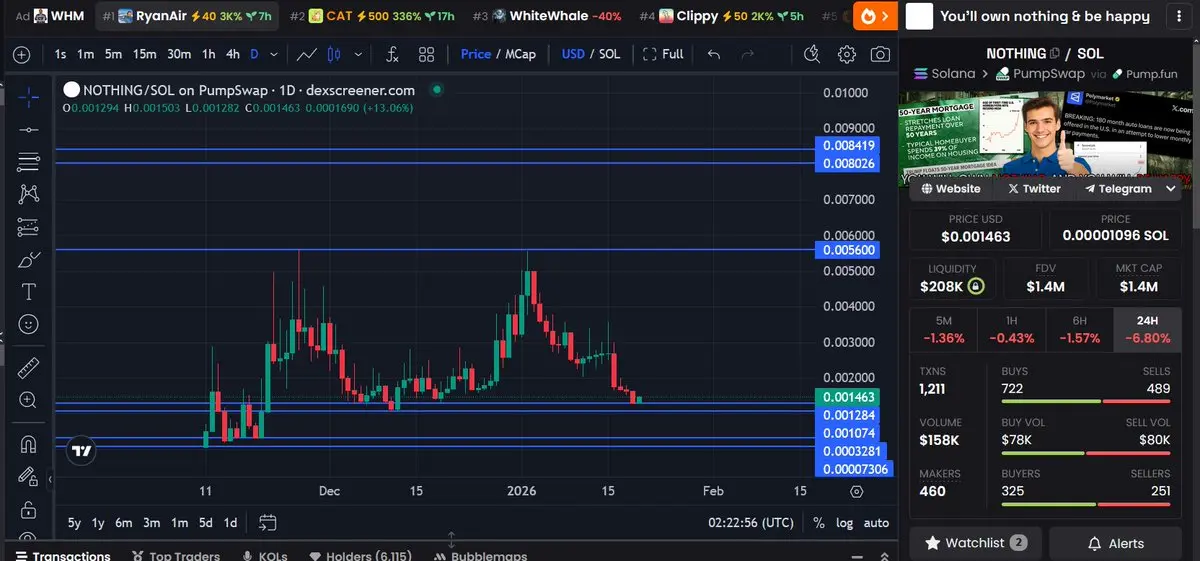Expand the time interval dropdown
This screenshot has width=1200, height=561.
pyautogui.click(x=273, y=54)
